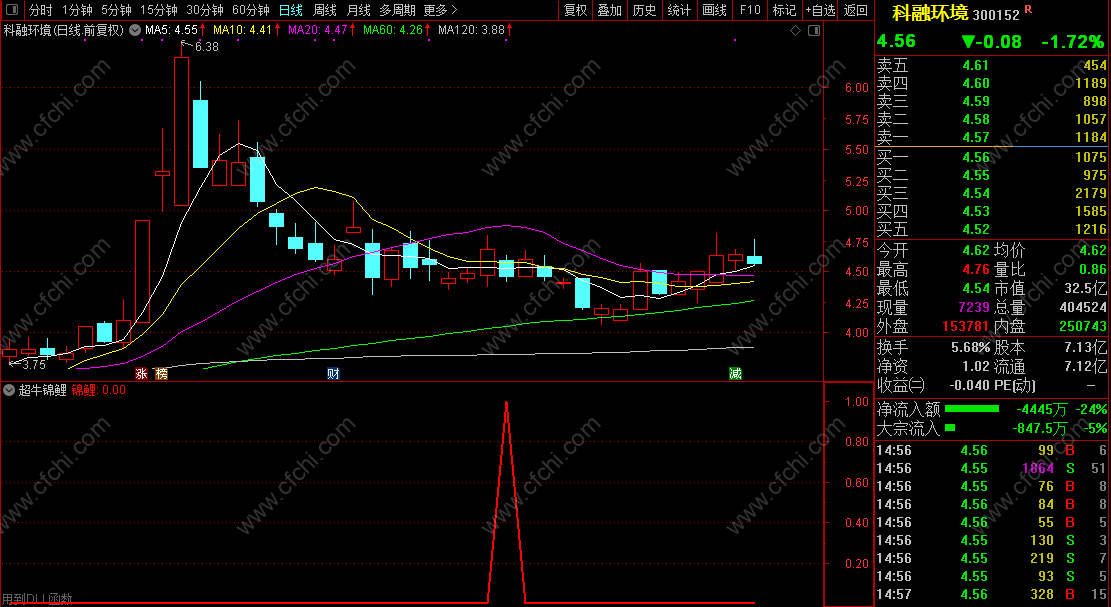Click the 卖四 price 4.60 row
1111x607 pixels.
coord(992,84)
